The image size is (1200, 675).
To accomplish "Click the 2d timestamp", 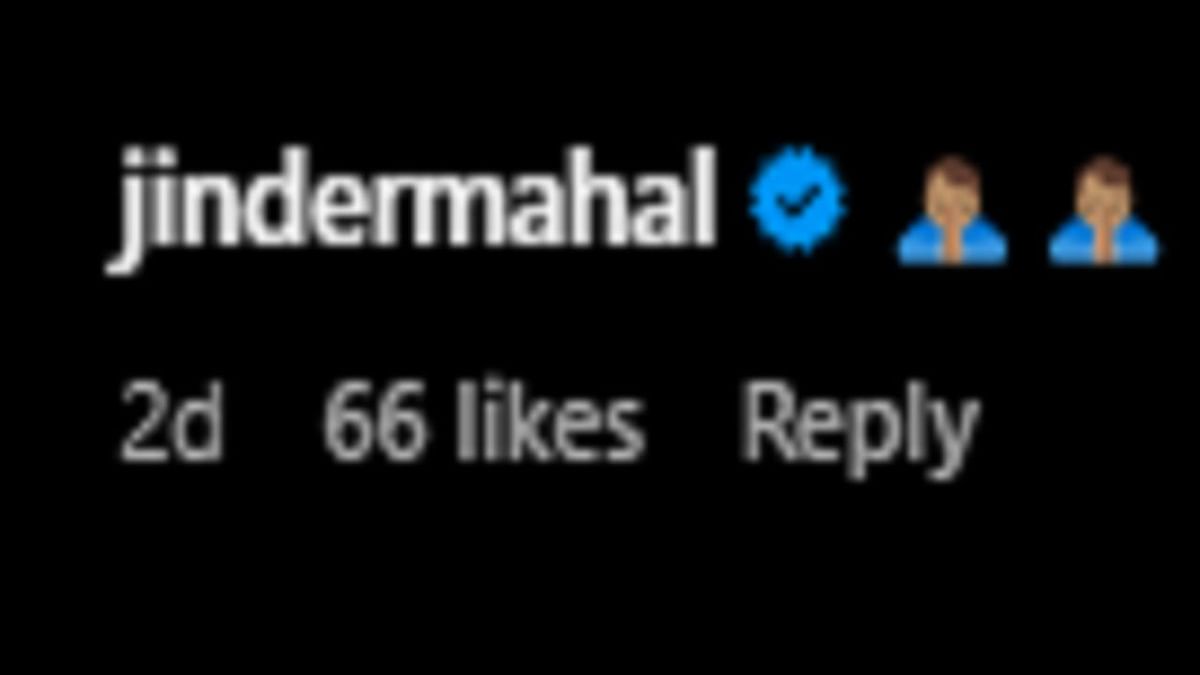I will point(171,424).
